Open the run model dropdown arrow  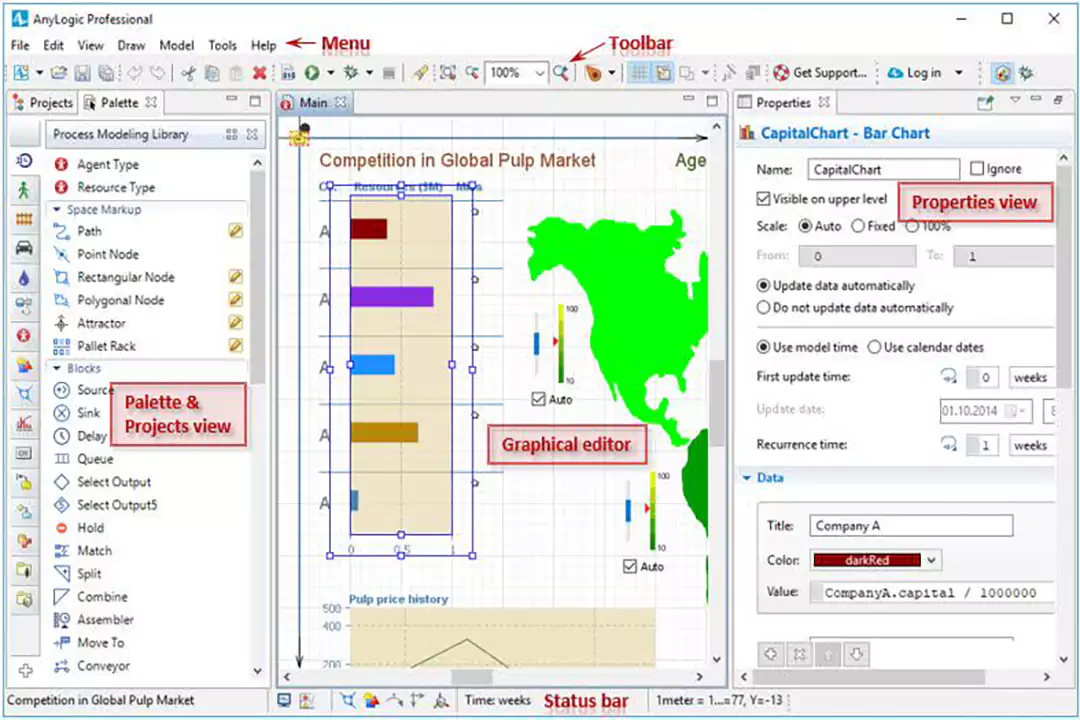coord(331,72)
